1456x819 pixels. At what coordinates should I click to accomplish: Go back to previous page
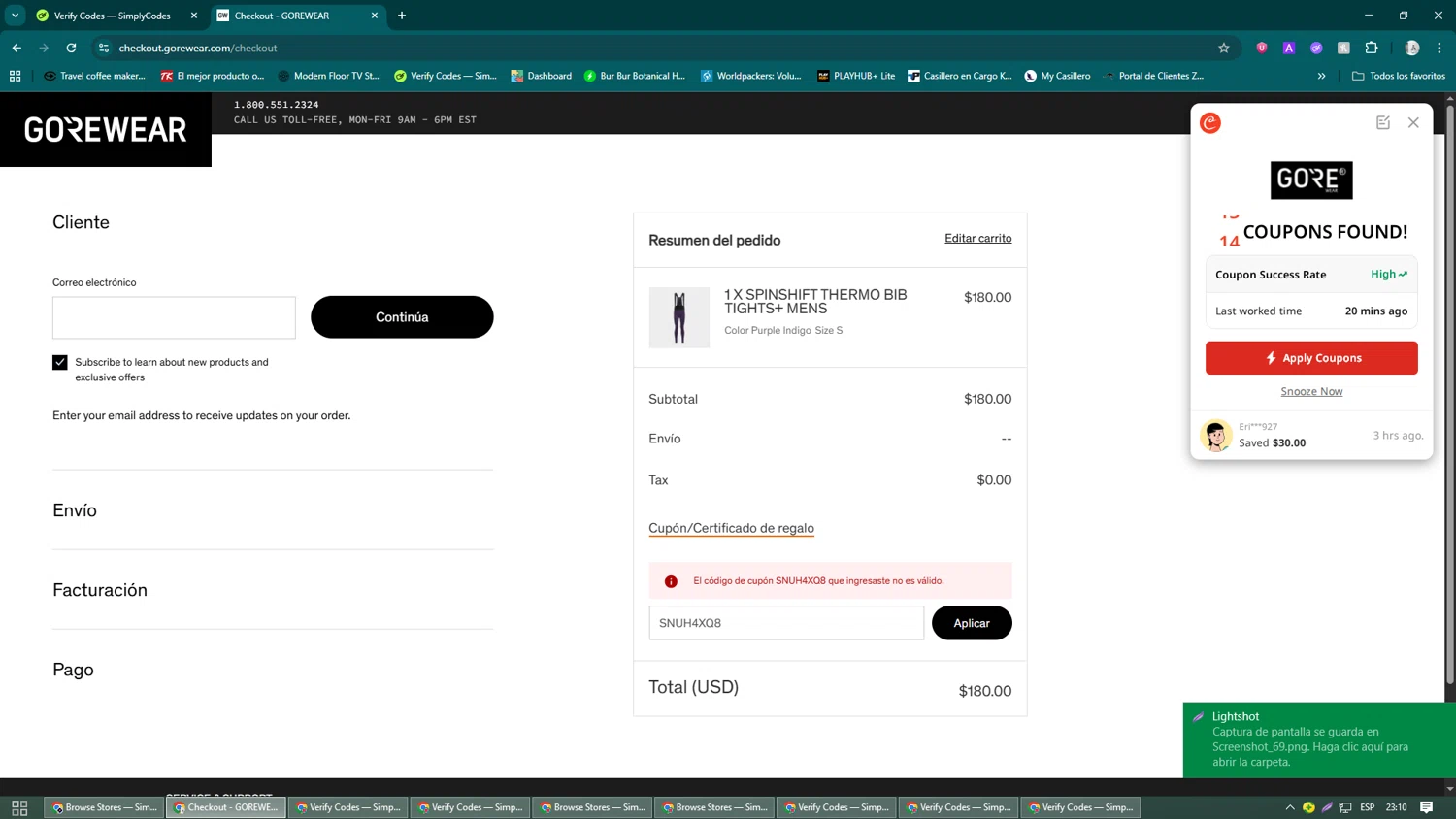tap(17, 48)
